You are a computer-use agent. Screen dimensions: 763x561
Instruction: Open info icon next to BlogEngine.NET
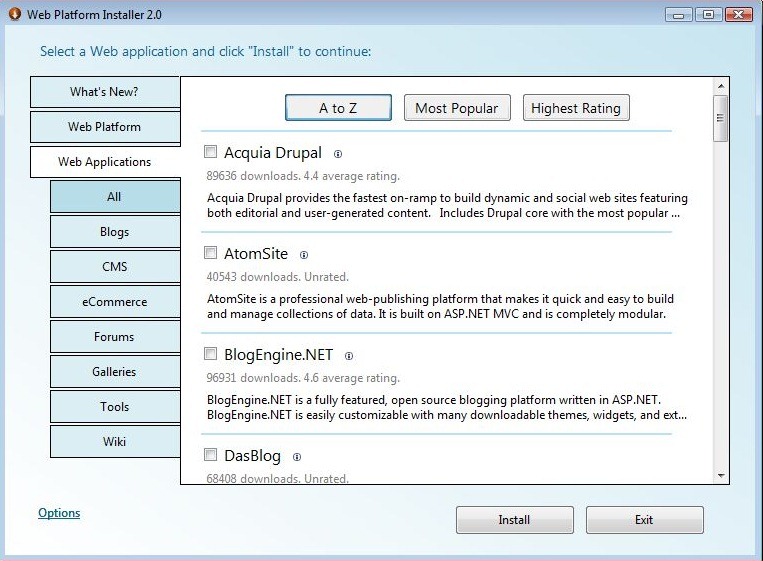click(348, 356)
